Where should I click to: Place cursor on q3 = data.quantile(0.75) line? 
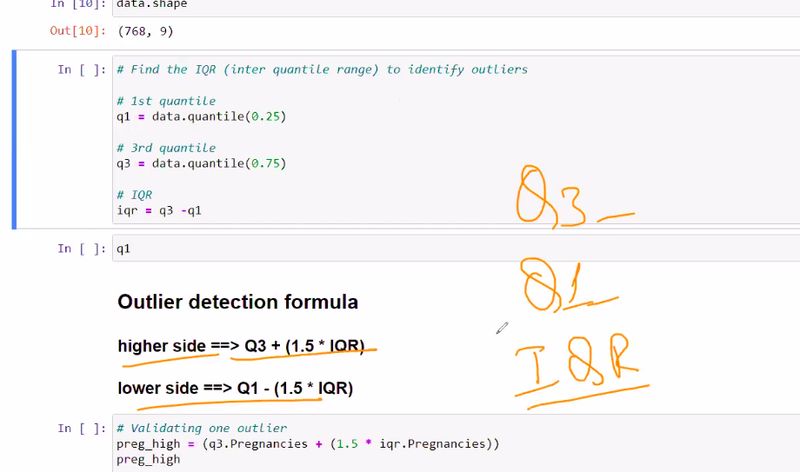point(201,164)
